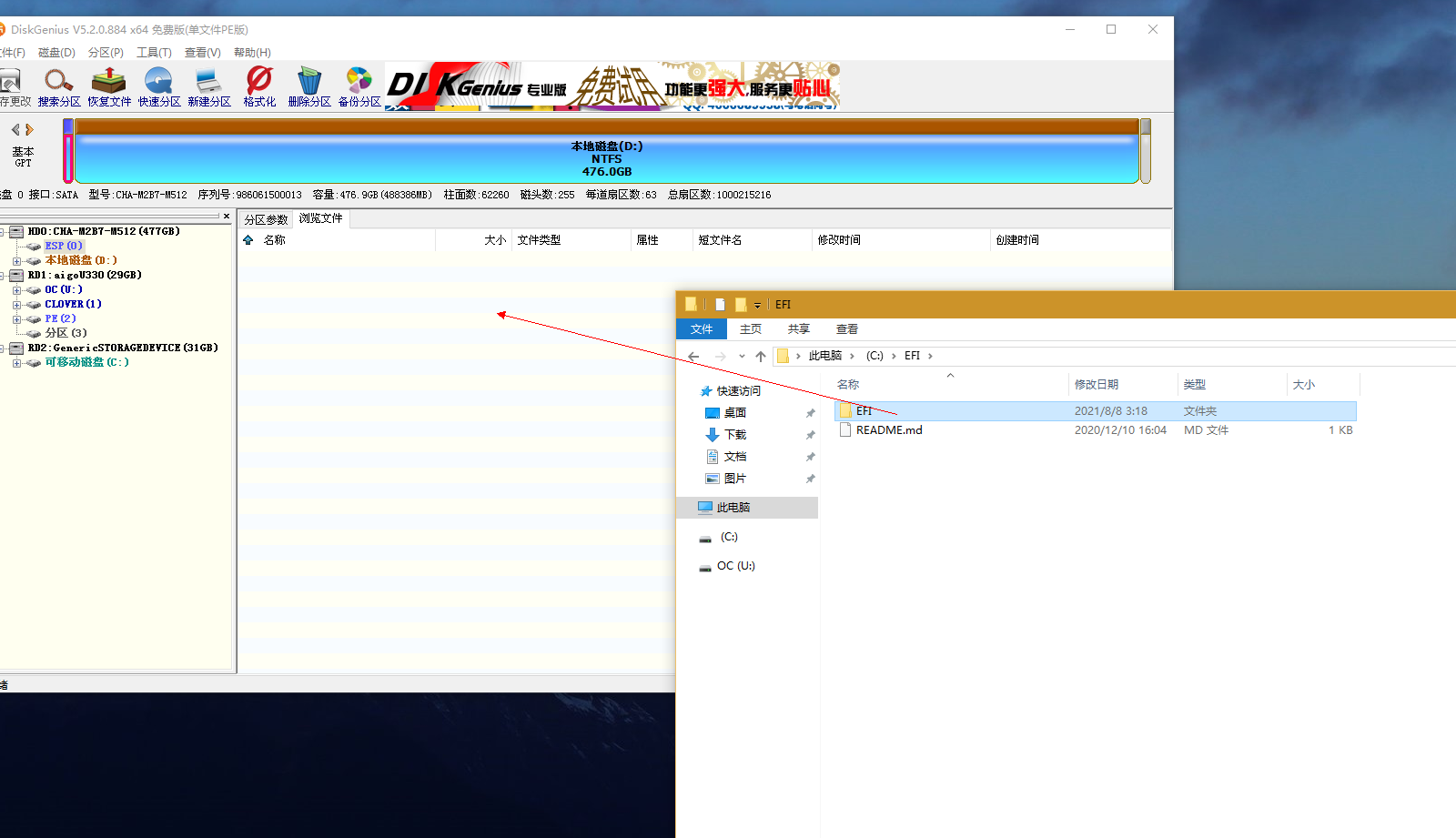Select README.md file in Explorer
The height and width of the screenshot is (838, 1456).
pos(889,430)
